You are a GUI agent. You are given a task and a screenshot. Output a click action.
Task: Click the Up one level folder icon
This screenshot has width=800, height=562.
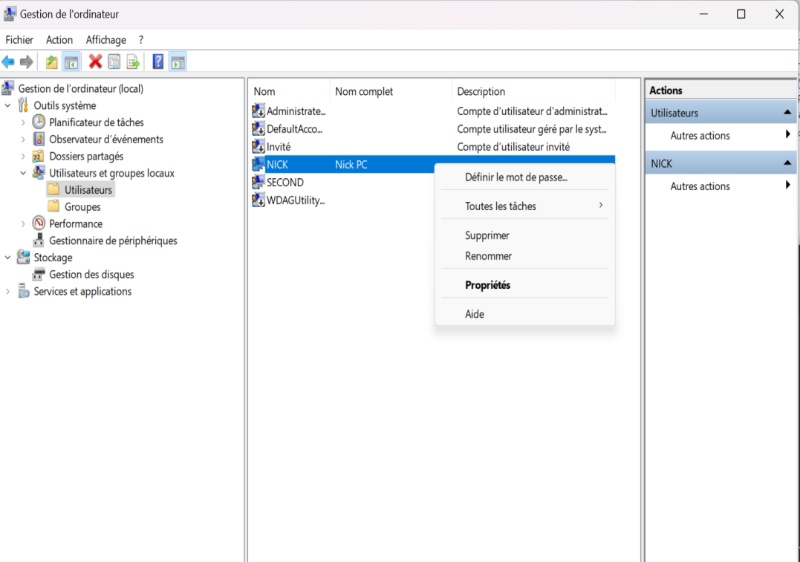pyautogui.click(x=52, y=62)
